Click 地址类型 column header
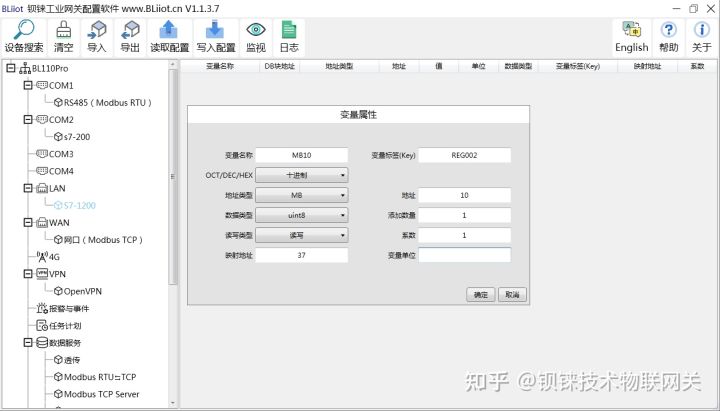Screen dimensions: 720x411 (x=339, y=66)
